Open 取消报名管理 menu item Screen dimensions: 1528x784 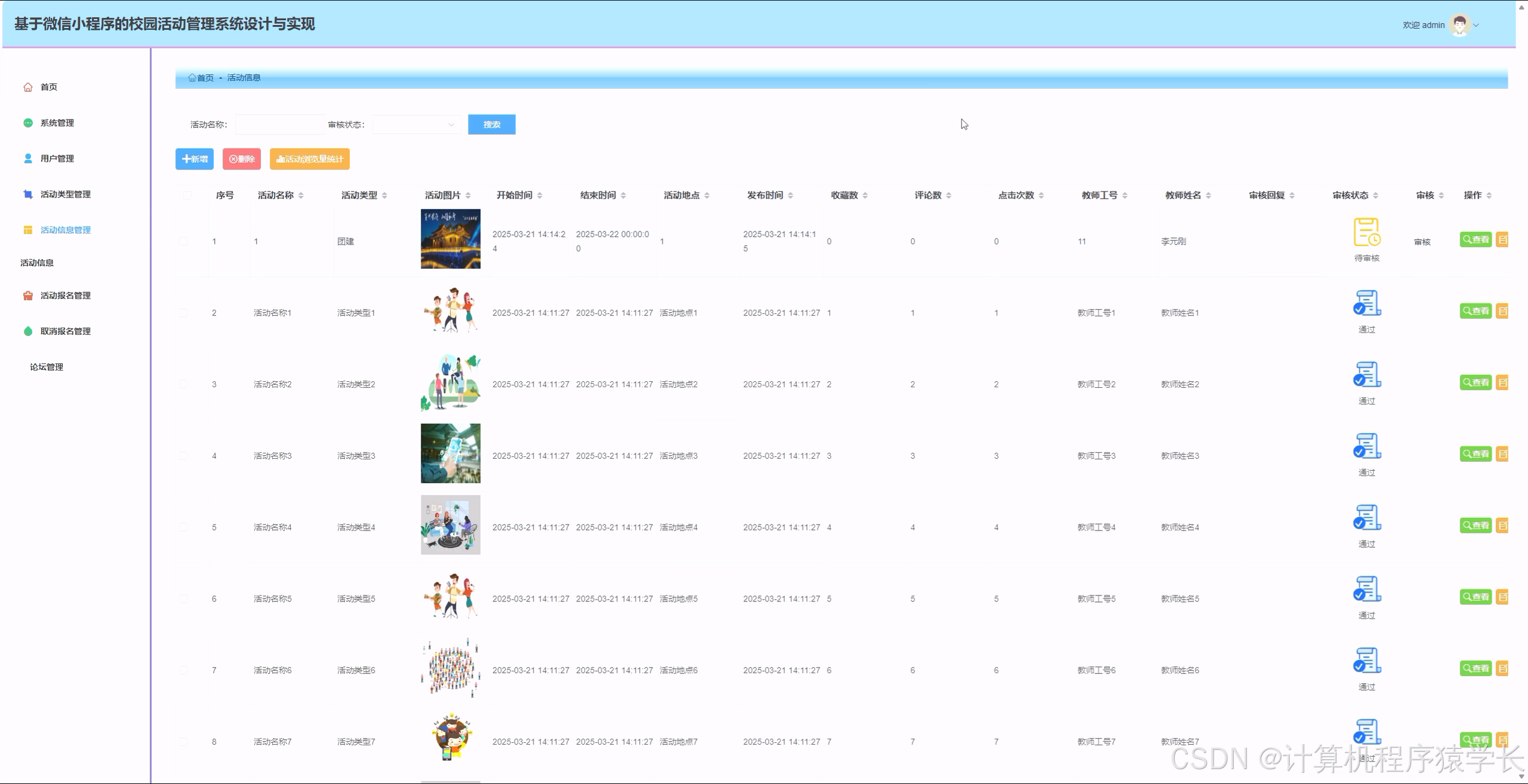65,332
